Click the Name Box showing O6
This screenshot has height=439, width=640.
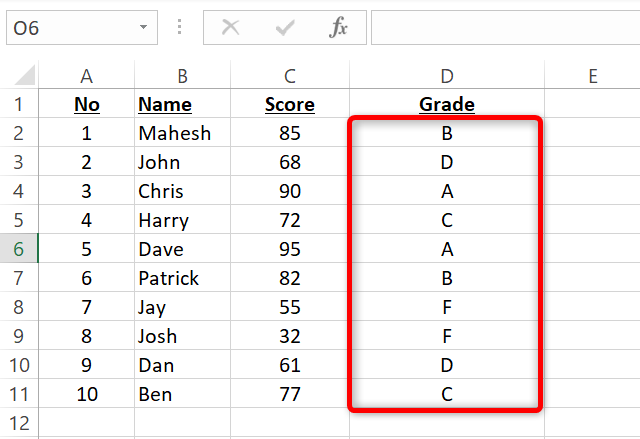click(68, 28)
